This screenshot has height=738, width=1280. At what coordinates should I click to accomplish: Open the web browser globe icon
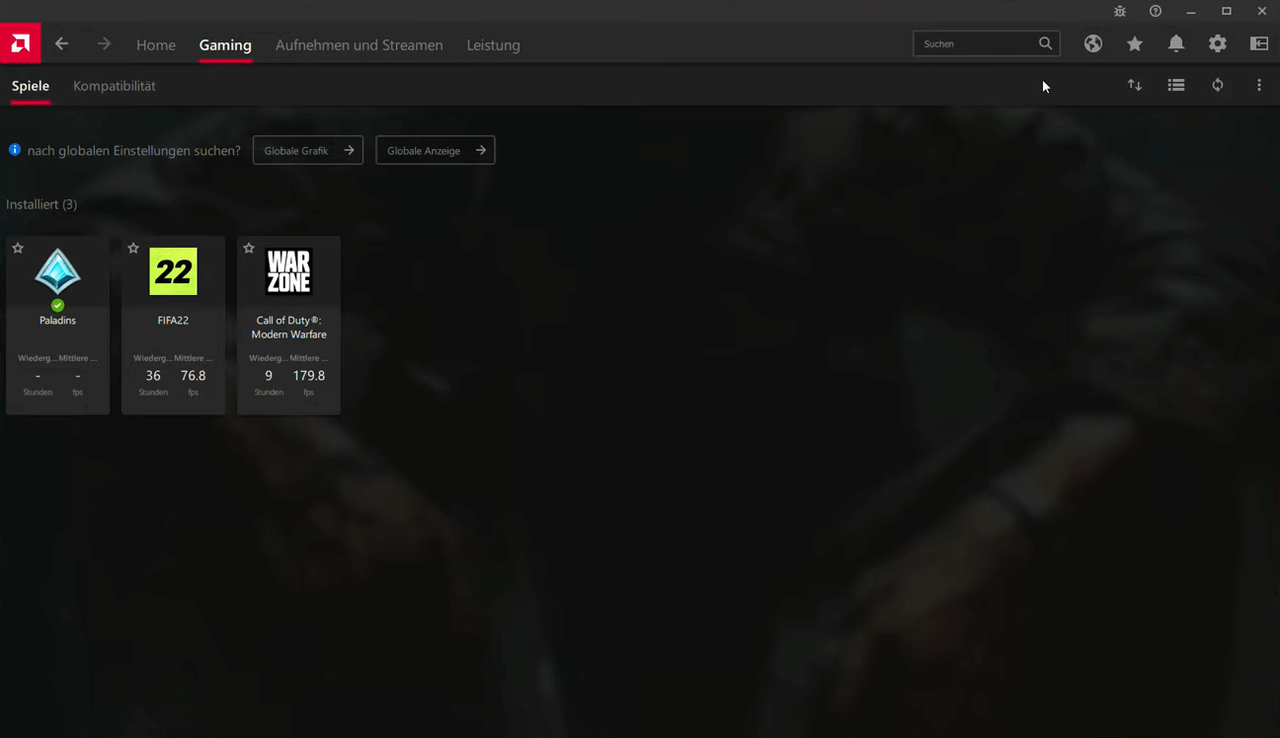(1093, 44)
